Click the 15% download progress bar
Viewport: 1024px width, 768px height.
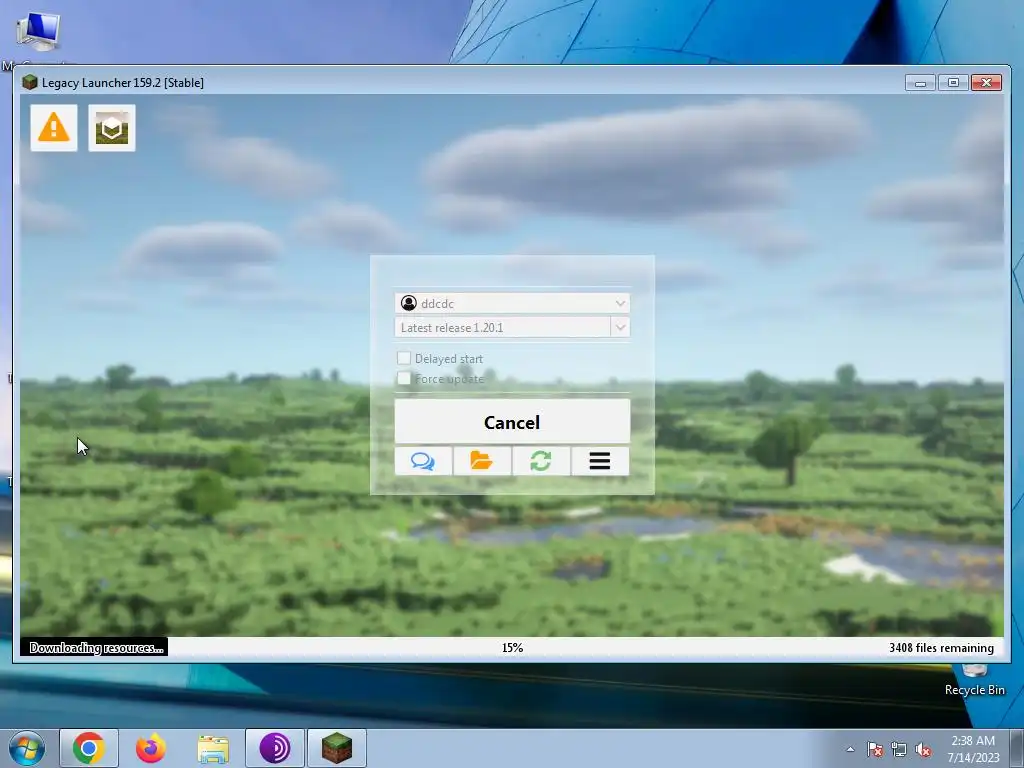pyautogui.click(x=512, y=647)
